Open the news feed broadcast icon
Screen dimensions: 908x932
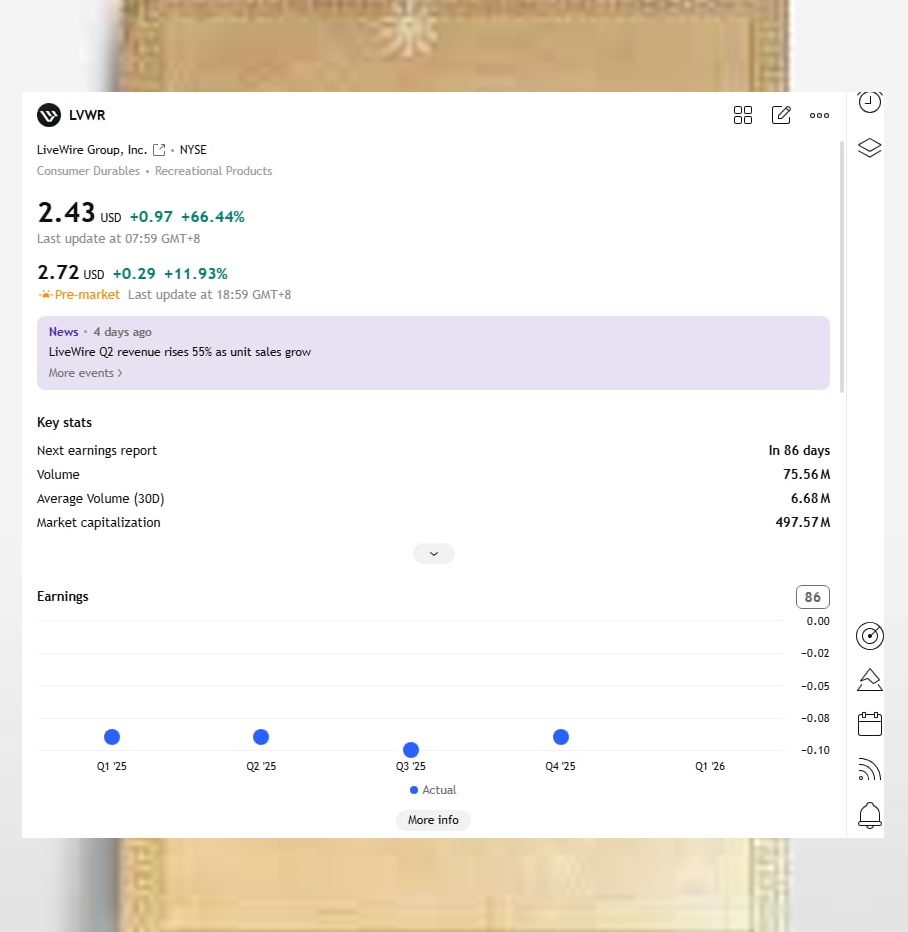(x=869, y=769)
